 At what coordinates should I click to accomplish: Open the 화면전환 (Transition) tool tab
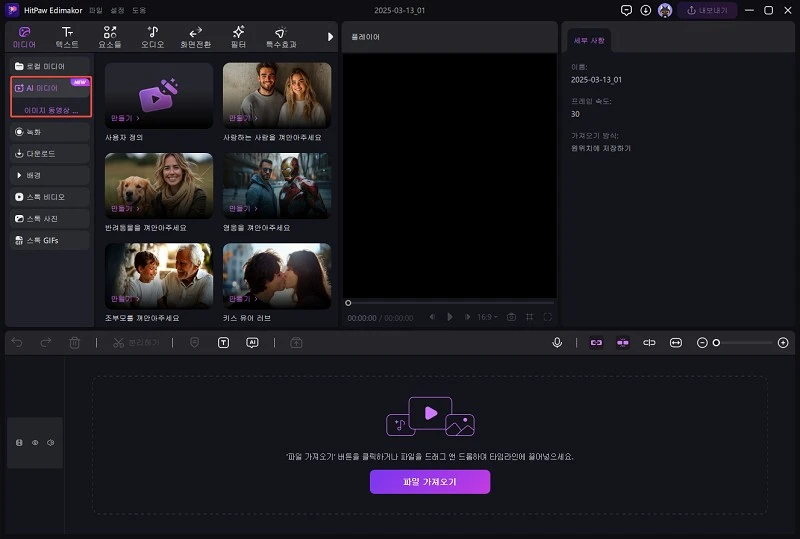196,37
